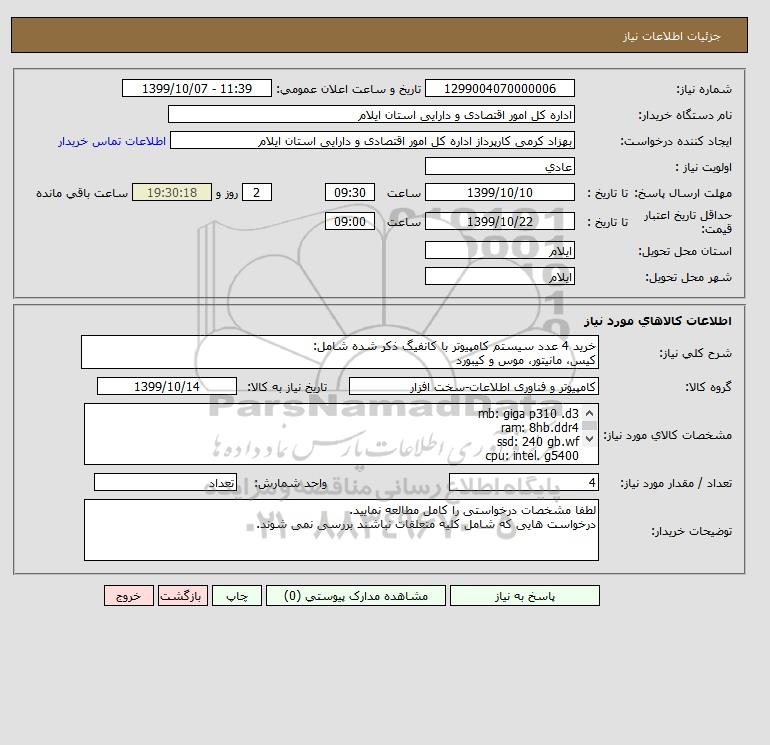Click label اولویت نیاز
The height and width of the screenshot is (745, 770).
pyautogui.click(x=704, y=167)
